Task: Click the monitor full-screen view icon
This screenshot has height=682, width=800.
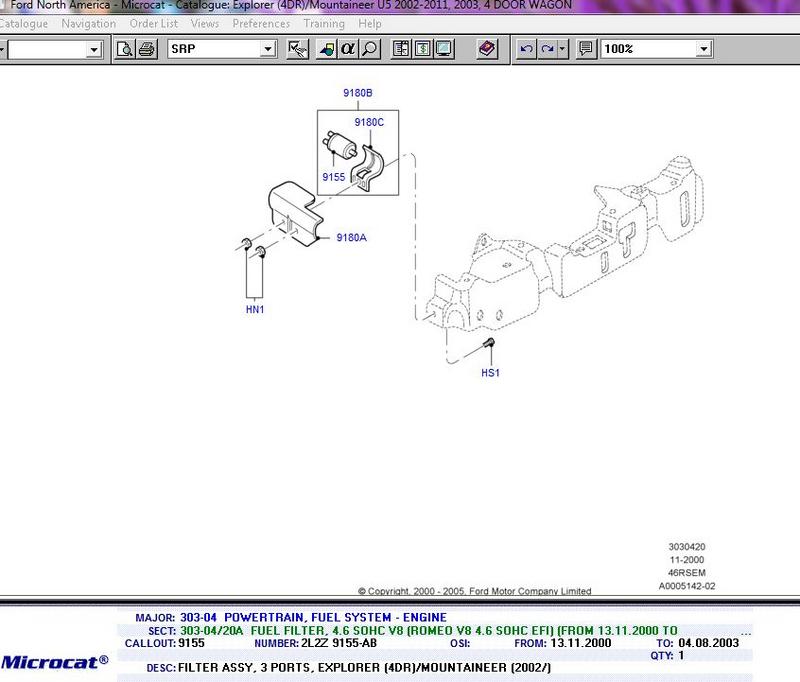Action: click(x=444, y=49)
